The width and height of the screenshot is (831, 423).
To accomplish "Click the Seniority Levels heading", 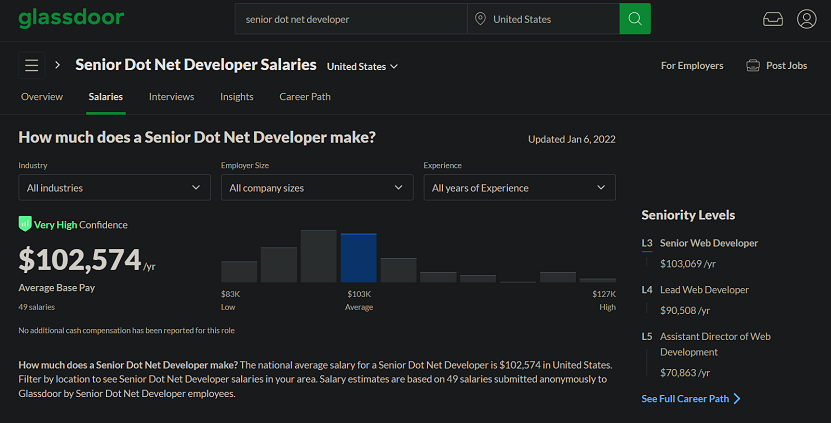I will tap(688, 215).
